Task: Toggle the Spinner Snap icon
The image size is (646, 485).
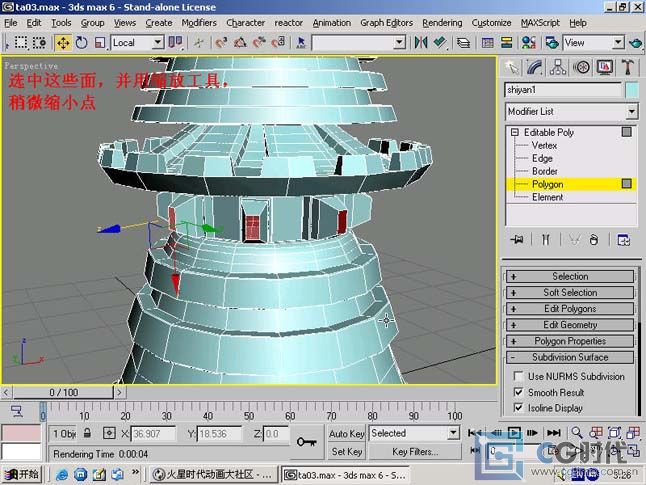Action: (279, 42)
